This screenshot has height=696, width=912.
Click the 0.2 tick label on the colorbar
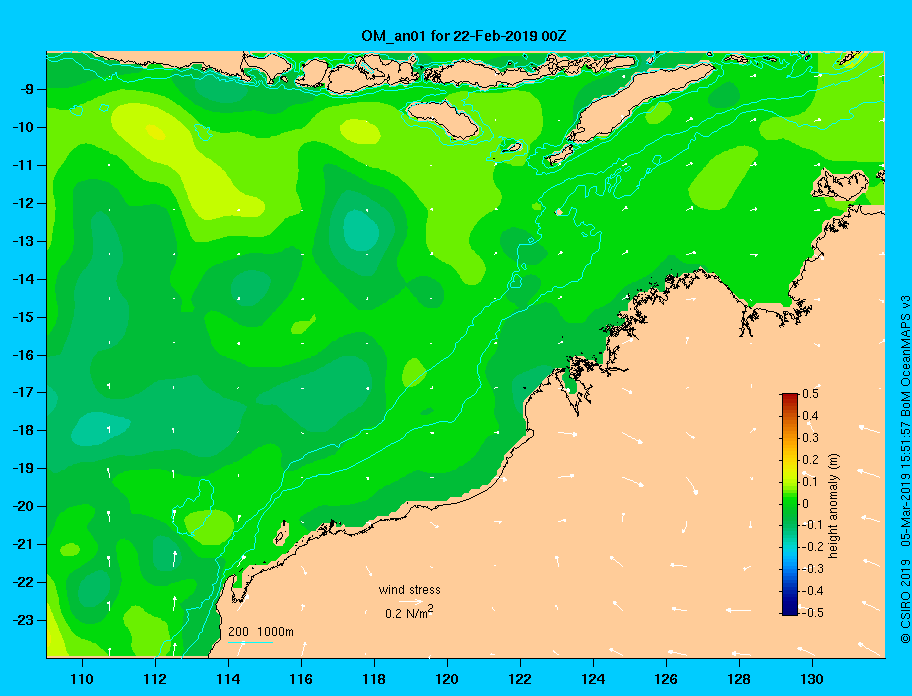click(x=811, y=459)
